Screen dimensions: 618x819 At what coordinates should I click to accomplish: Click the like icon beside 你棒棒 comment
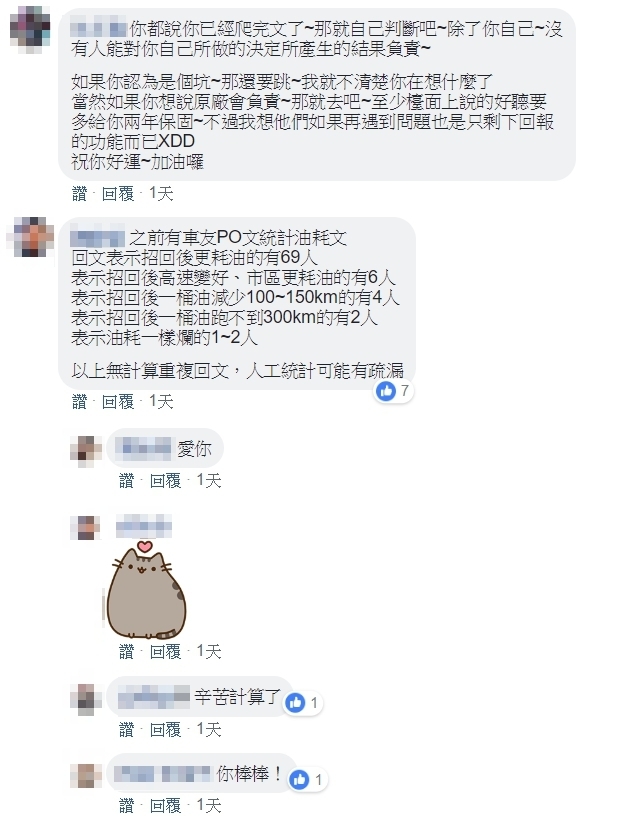tap(299, 780)
